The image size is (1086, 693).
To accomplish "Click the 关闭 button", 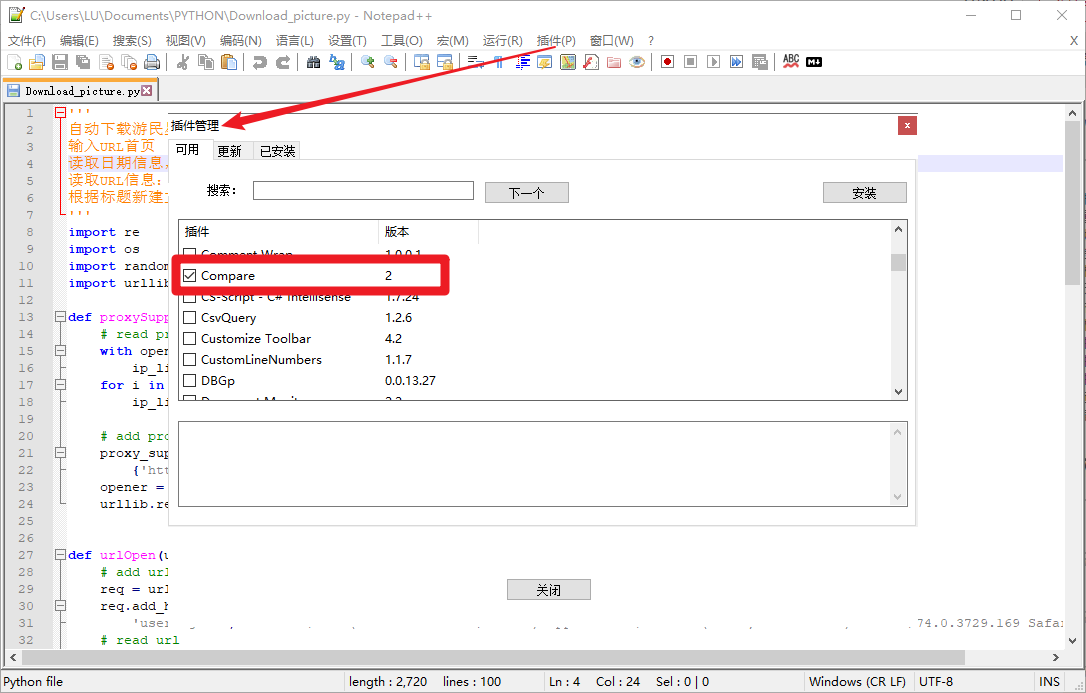I will [548, 589].
